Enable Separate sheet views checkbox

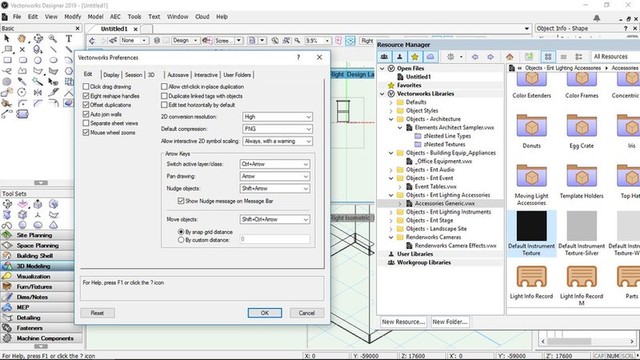pos(86,123)
